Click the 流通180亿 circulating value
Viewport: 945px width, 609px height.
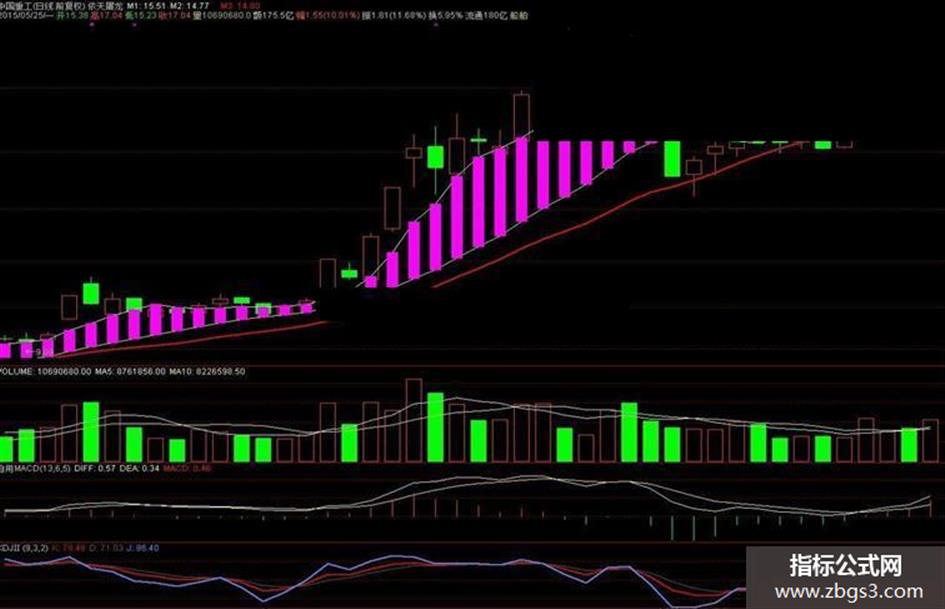pos(486,16)
